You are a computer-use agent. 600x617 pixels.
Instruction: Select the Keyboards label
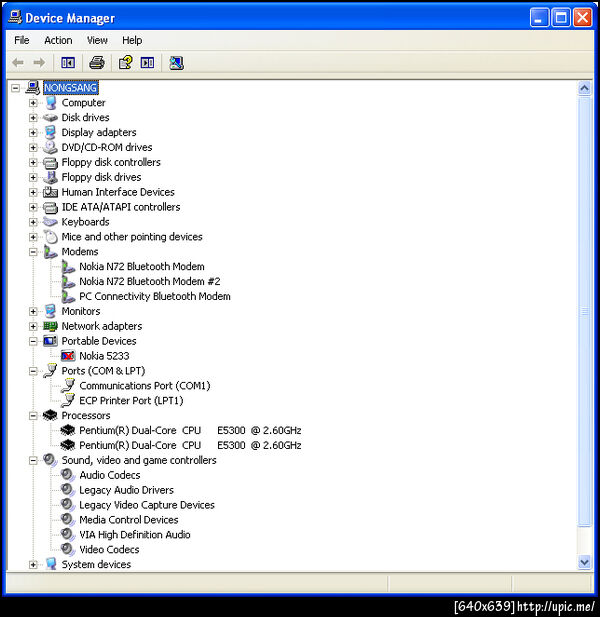(x=85, y=222)
